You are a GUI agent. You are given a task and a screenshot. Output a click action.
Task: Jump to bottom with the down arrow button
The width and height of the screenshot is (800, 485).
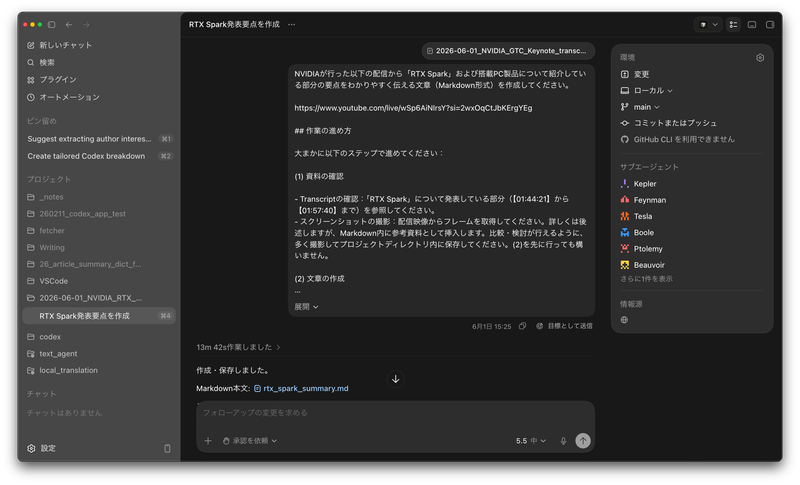(x=395, y=379)
